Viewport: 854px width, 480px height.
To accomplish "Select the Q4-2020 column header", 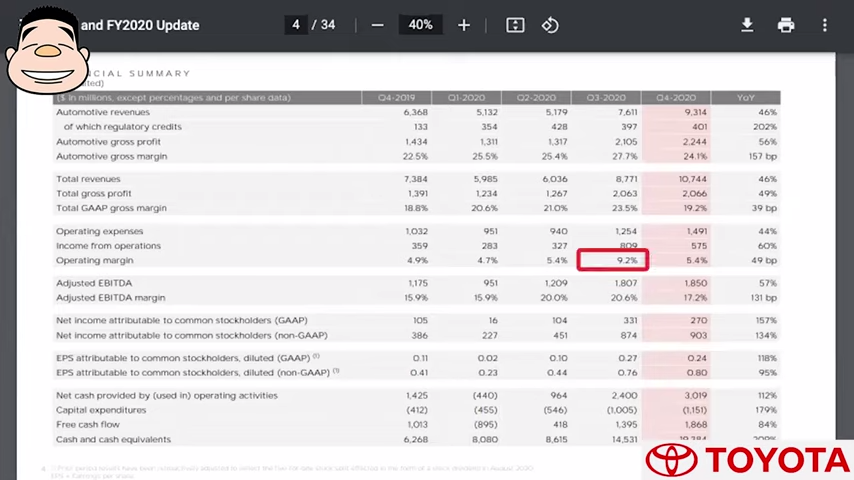I will 676,98.
